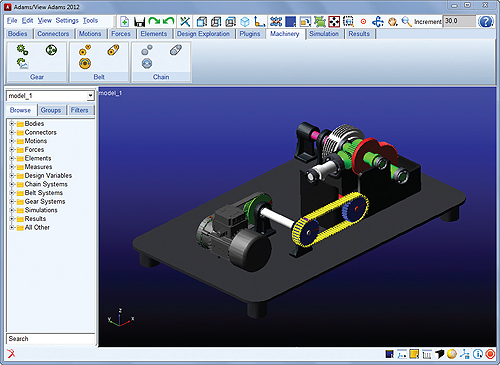Viewport: 500px width, 365px height.
Task: Select the Results folder in the browser tree
Action: pyautogui.click(x=35, y=219)
